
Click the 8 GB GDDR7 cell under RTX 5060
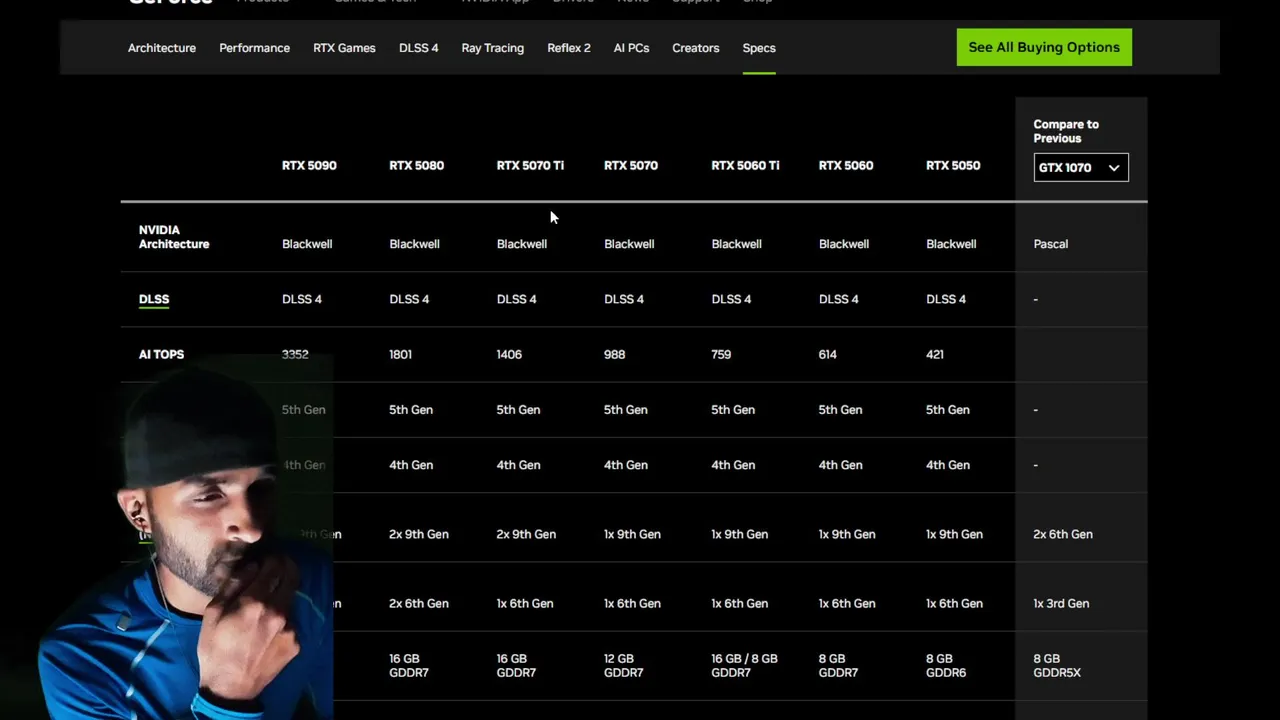[x=838, y=666]
